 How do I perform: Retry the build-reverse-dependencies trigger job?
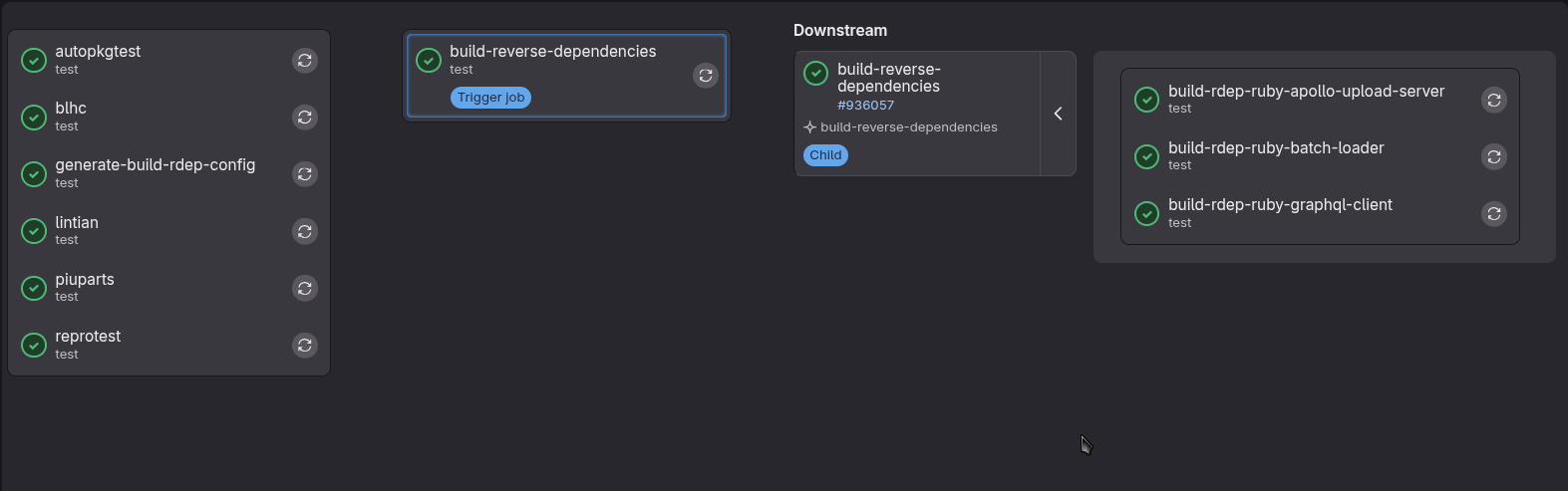click(x=706, y=76)
